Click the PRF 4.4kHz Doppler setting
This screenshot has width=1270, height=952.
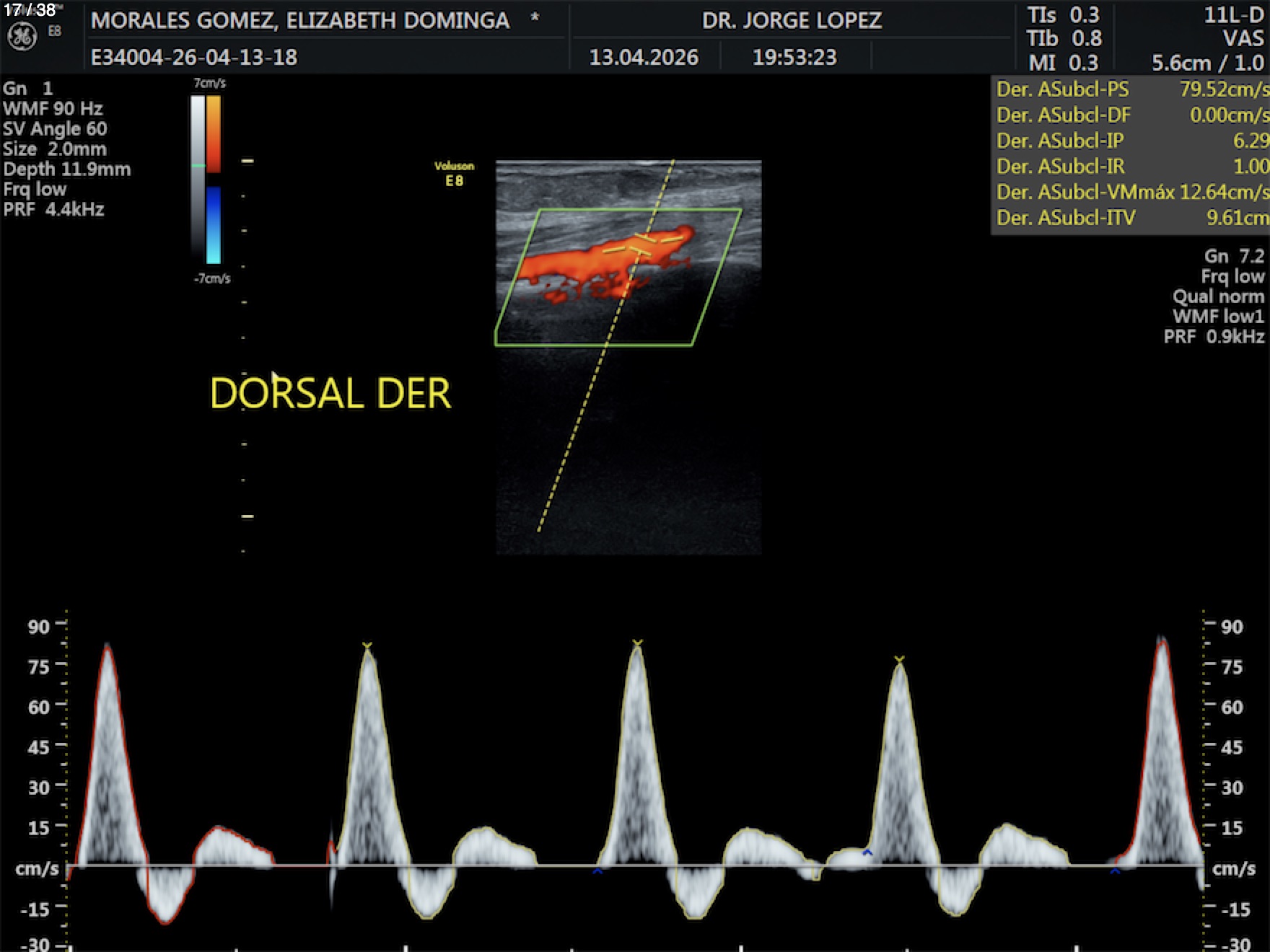coord(54,210)
